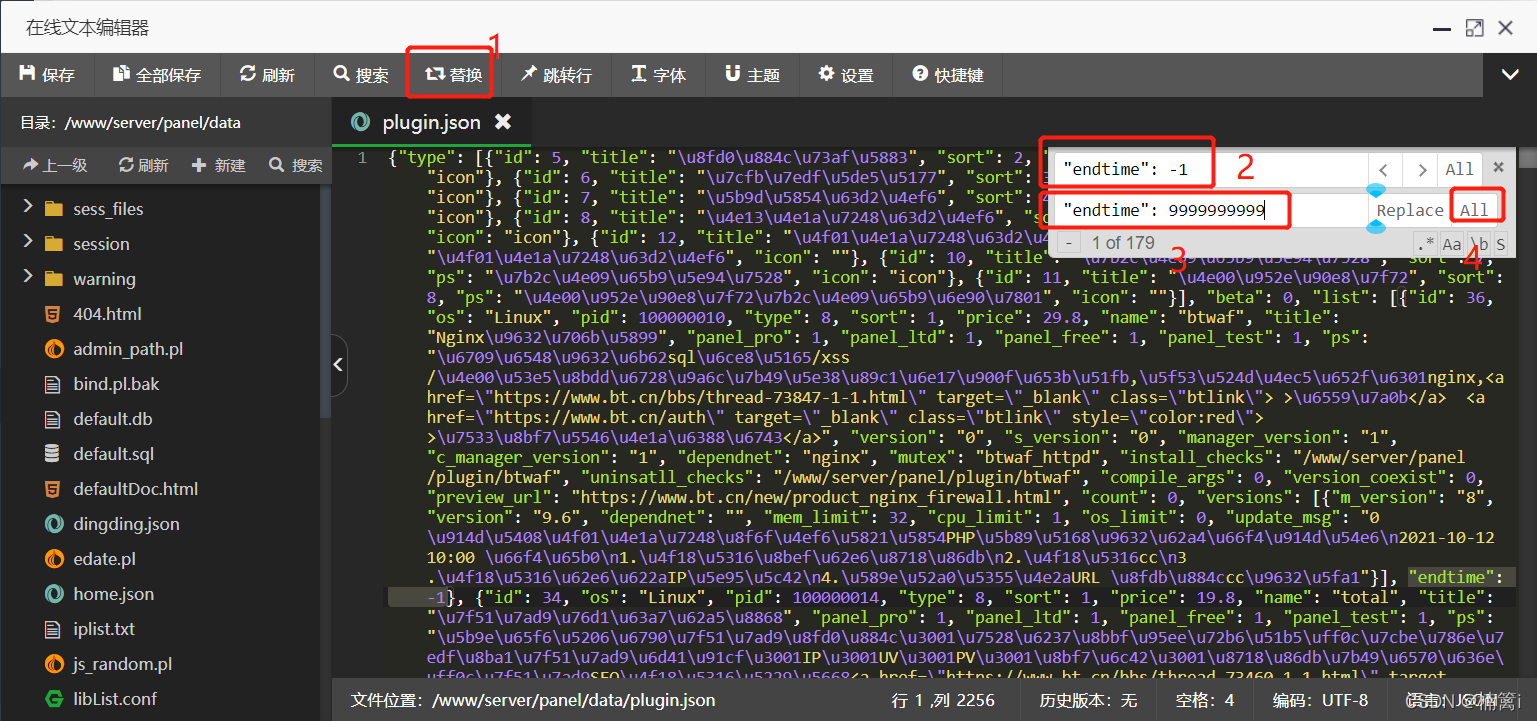Viewport: 1537px width, 721px height.
Task: Collapse the sidebar with the arrow handle
Action: (x=339, y=364)
